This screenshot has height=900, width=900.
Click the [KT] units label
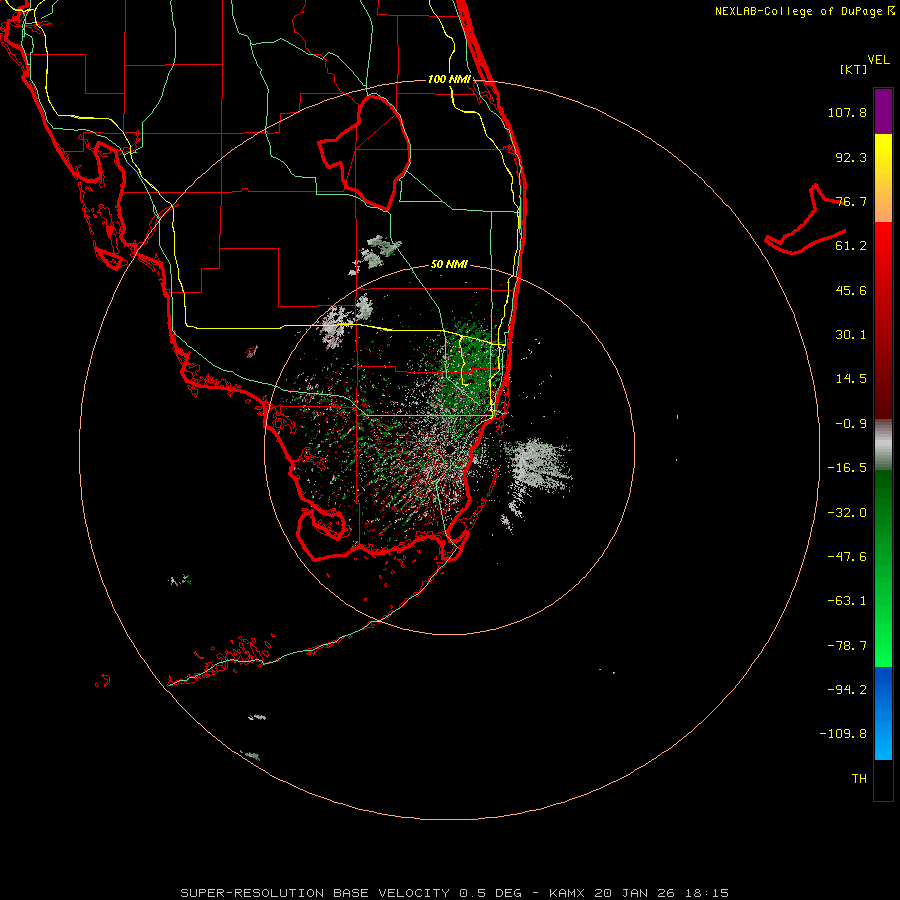tap(854, 69)
